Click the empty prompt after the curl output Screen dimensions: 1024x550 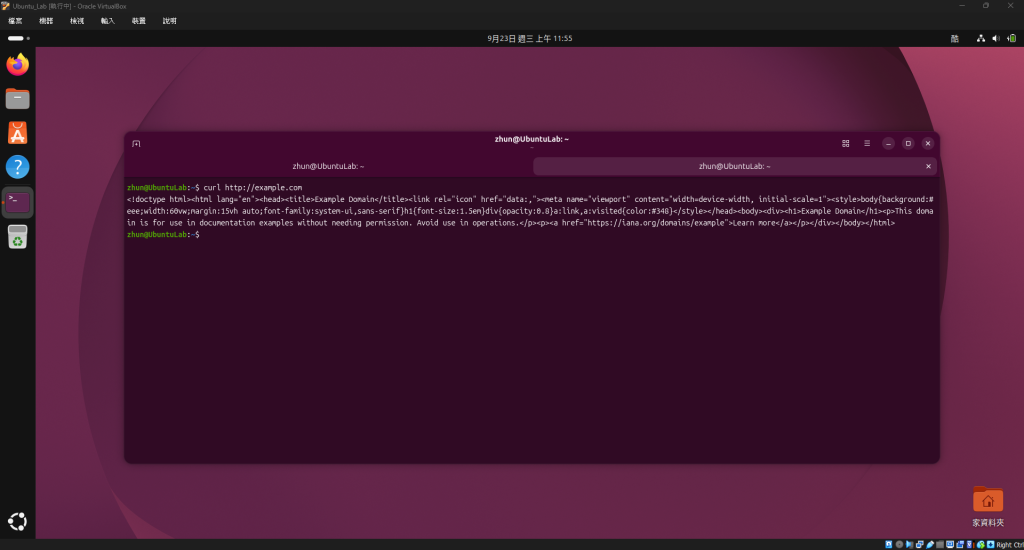click(x=163, y=235)
